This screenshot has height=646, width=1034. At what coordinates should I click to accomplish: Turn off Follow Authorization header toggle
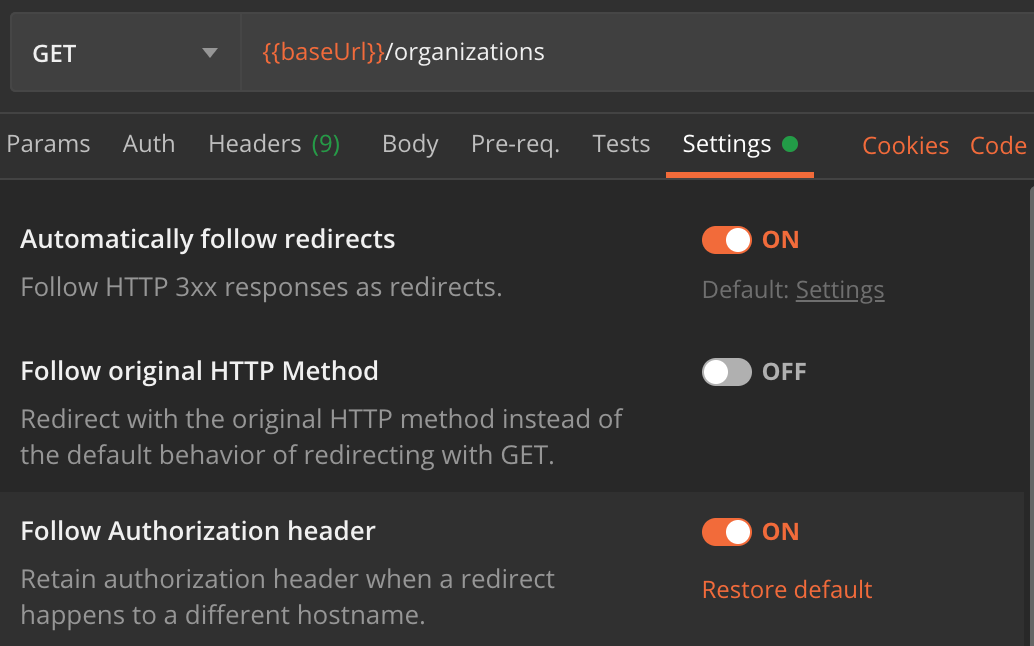click(x=727, y=532)
